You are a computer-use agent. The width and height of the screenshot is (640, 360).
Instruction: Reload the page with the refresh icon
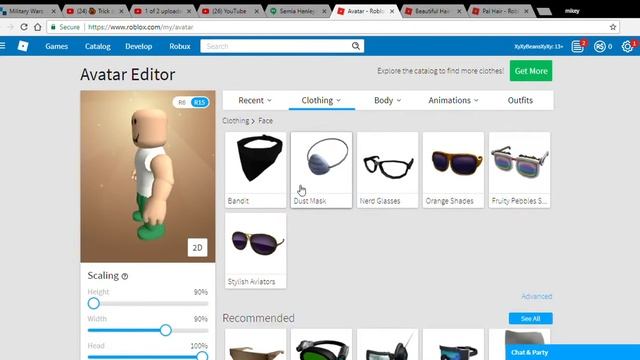coord(24,27)
